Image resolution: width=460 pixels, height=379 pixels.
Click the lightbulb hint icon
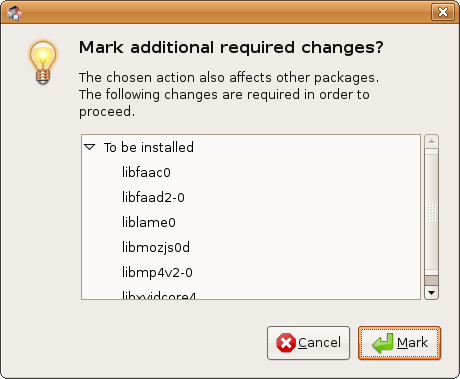43,63
